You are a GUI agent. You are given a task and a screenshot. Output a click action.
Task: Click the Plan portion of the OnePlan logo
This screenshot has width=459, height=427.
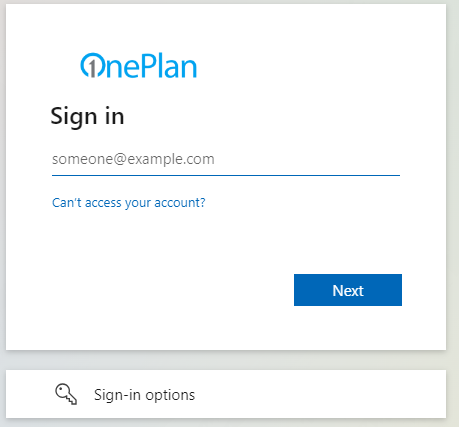tap(168, 66)
